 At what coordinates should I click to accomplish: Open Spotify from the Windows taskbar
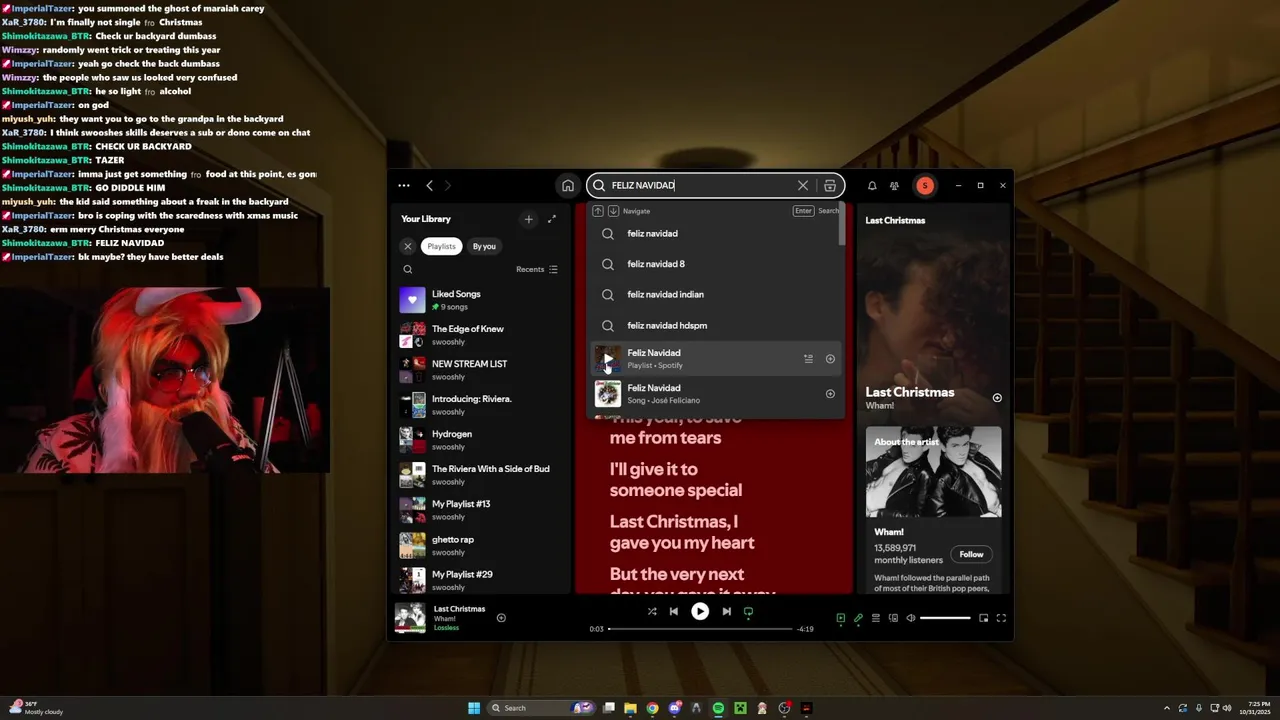point(718,708)
